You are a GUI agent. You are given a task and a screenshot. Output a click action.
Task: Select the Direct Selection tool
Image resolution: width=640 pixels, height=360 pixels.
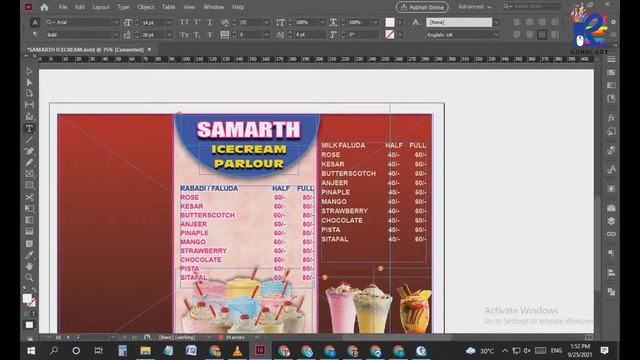coord(29,82)
